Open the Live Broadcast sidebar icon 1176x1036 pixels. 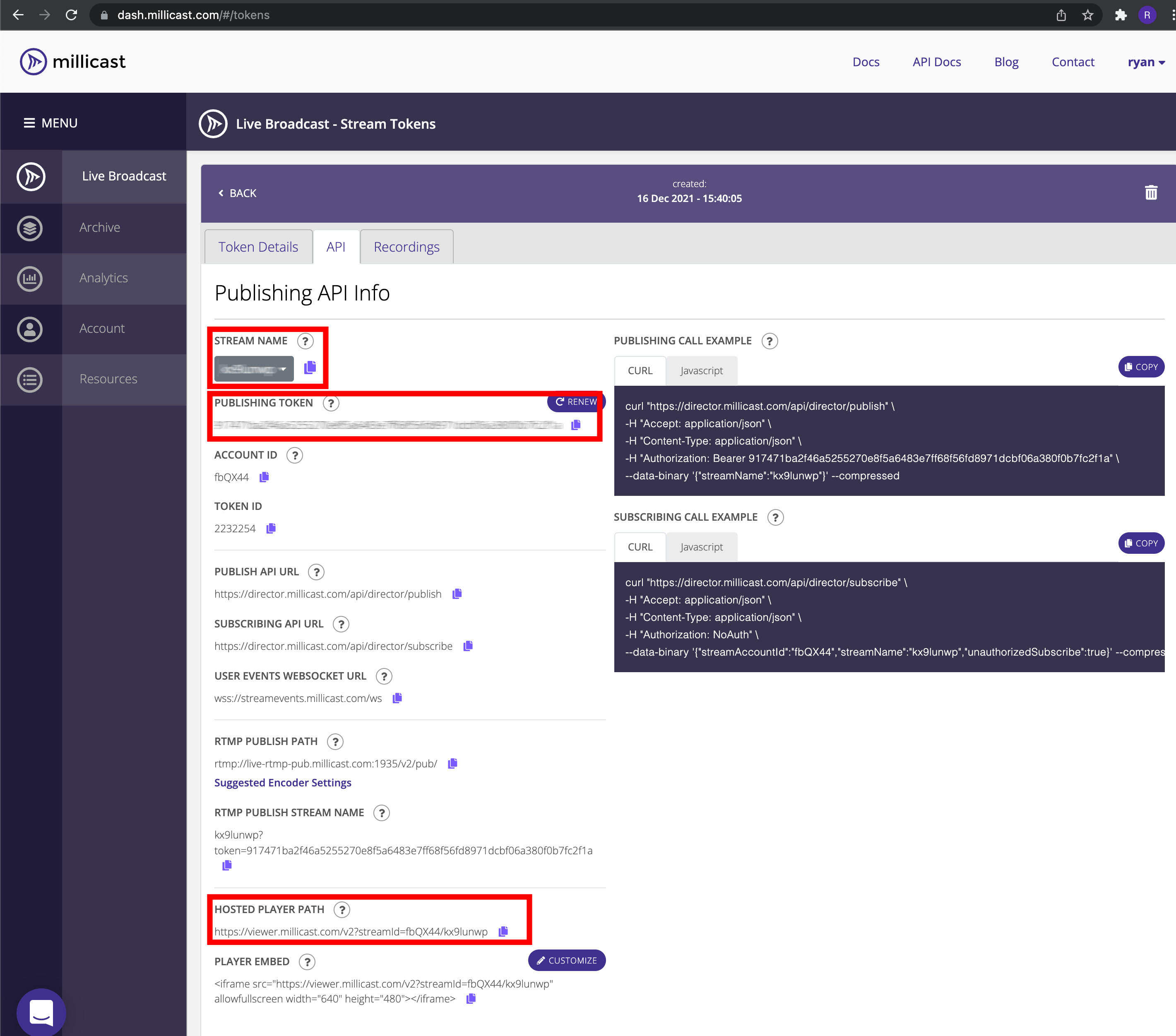31,177
